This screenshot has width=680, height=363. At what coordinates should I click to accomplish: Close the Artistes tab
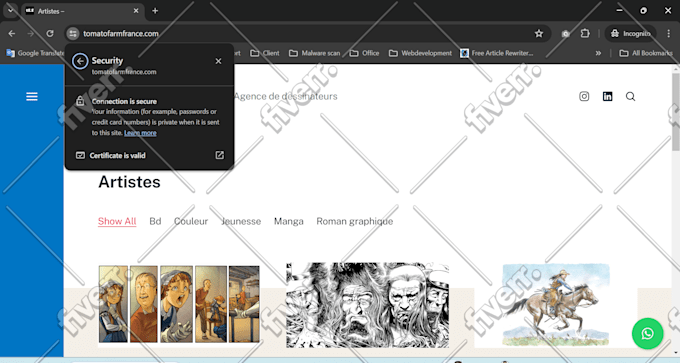136,11
